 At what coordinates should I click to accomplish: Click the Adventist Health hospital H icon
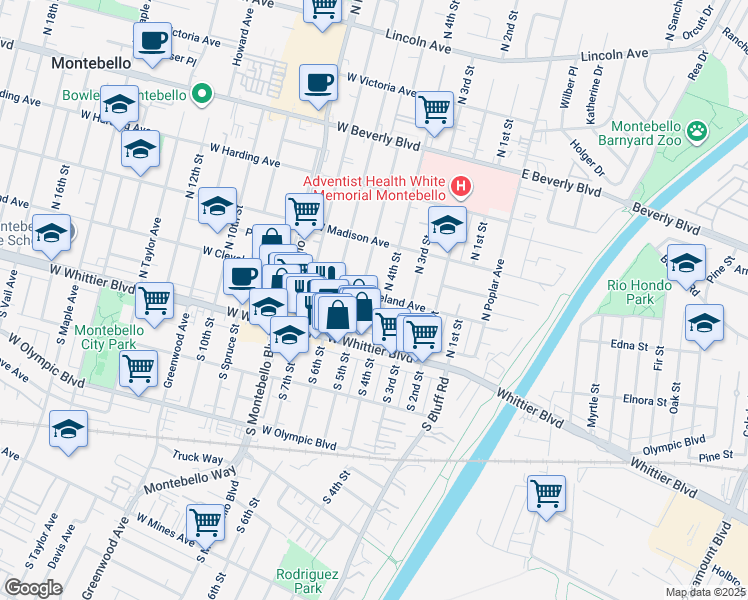pos(461,186)
